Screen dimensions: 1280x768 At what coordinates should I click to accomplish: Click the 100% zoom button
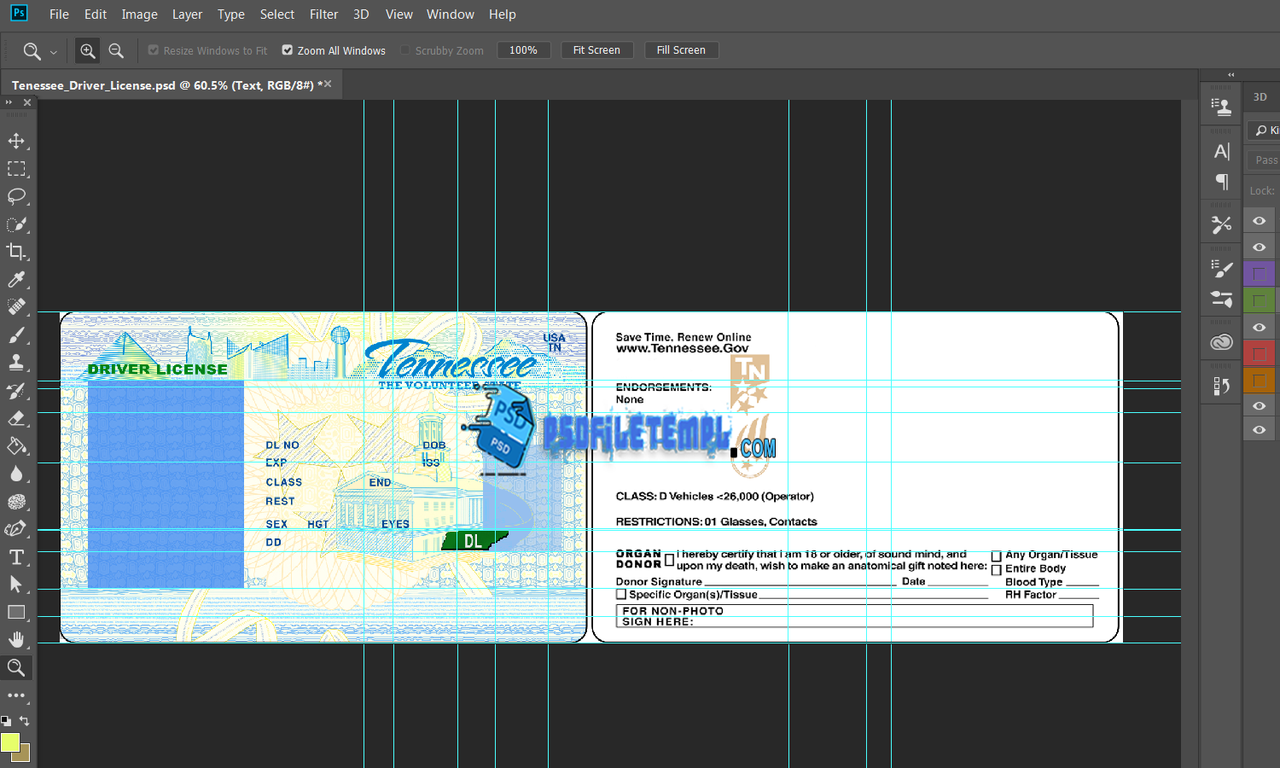pos(524,50)
